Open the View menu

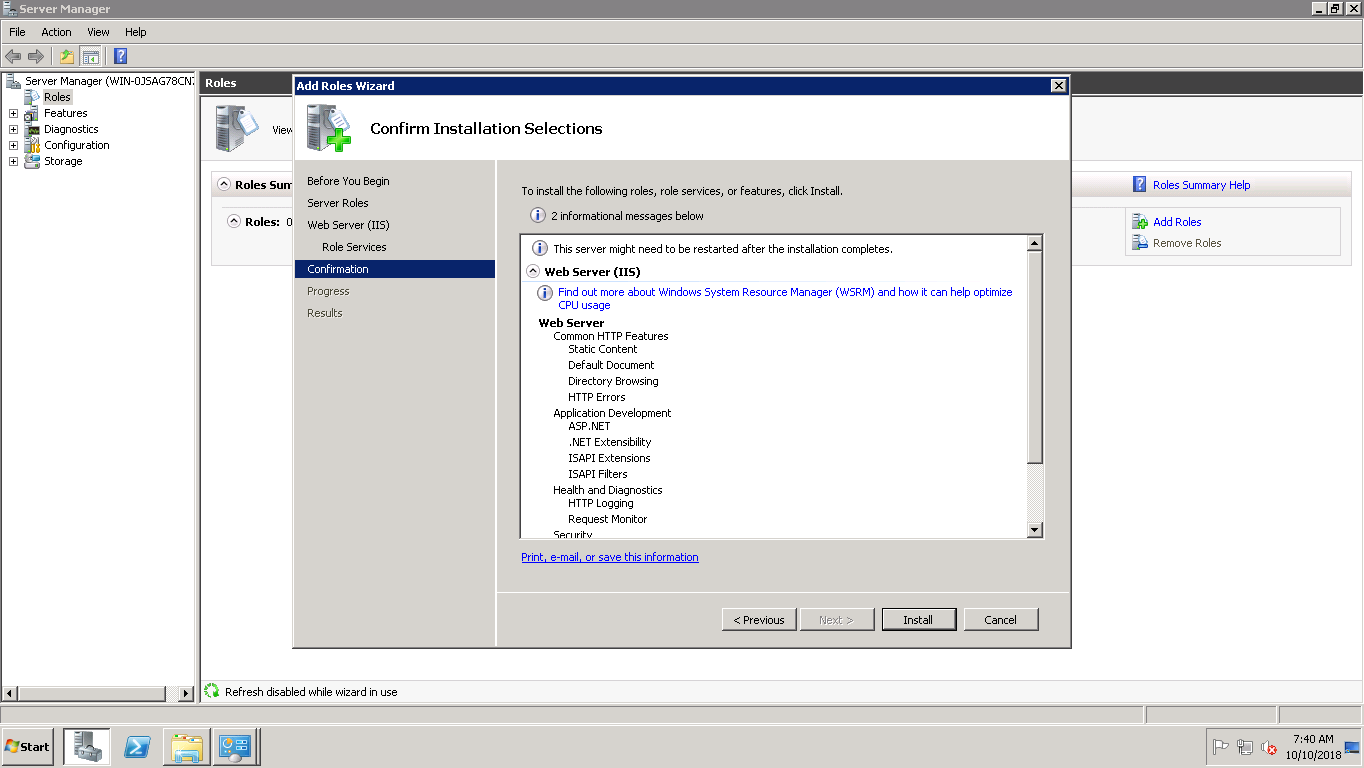pos(98,32)
